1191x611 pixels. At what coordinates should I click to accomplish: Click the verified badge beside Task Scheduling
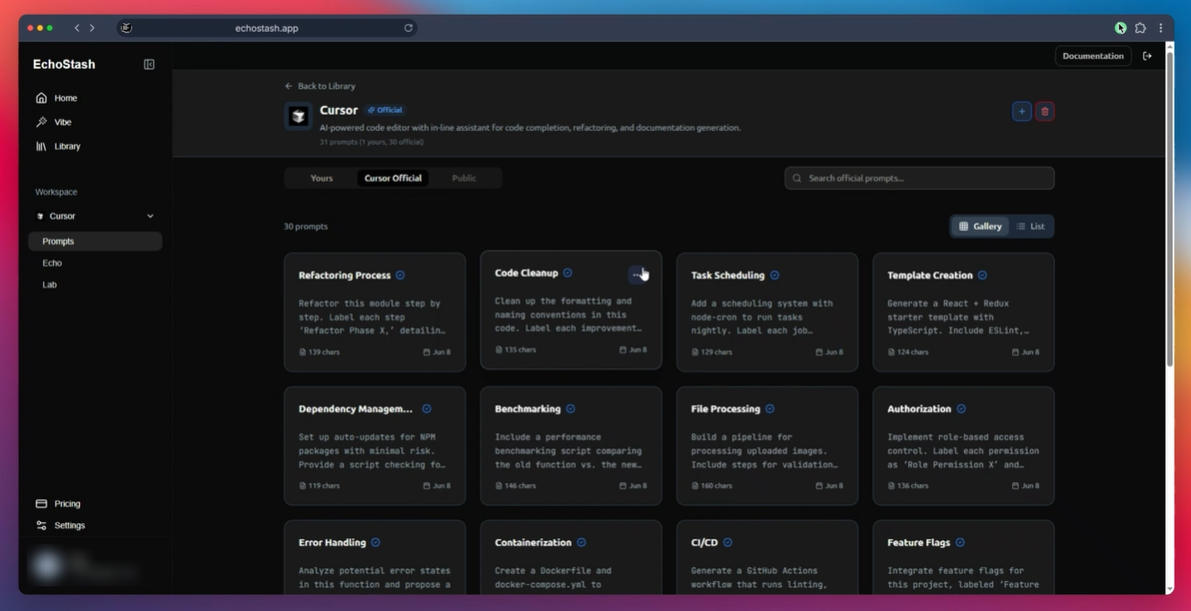point(774,275)
